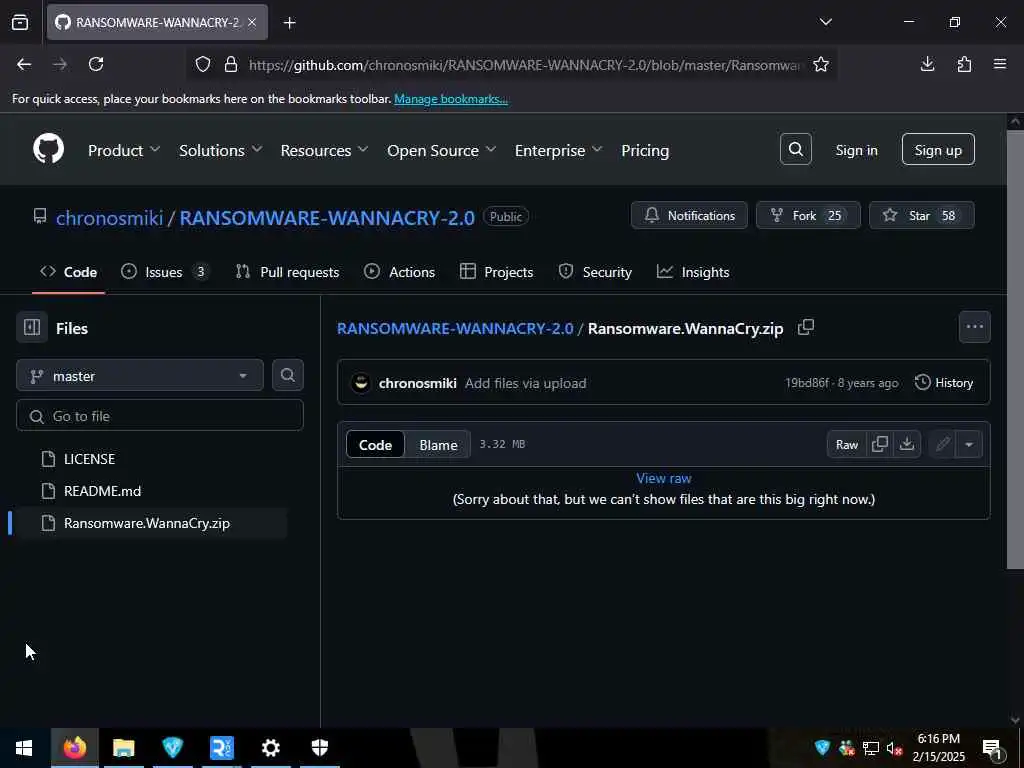Expand the Open Source navigation dropdown
This screenshot has height=768, width=1024.
click(x=441, y=150)
